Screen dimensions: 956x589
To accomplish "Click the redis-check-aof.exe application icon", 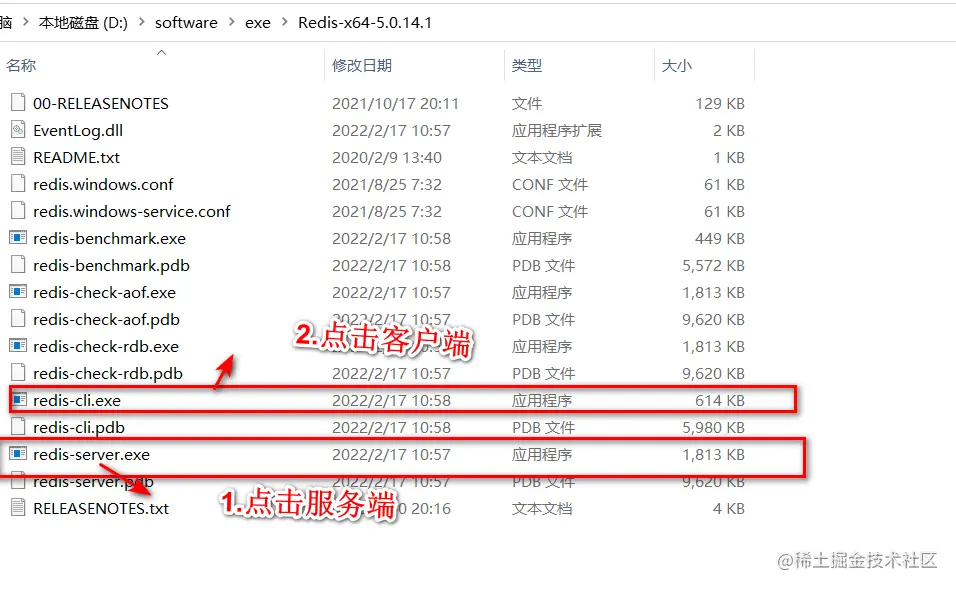I will click(18, 291).
